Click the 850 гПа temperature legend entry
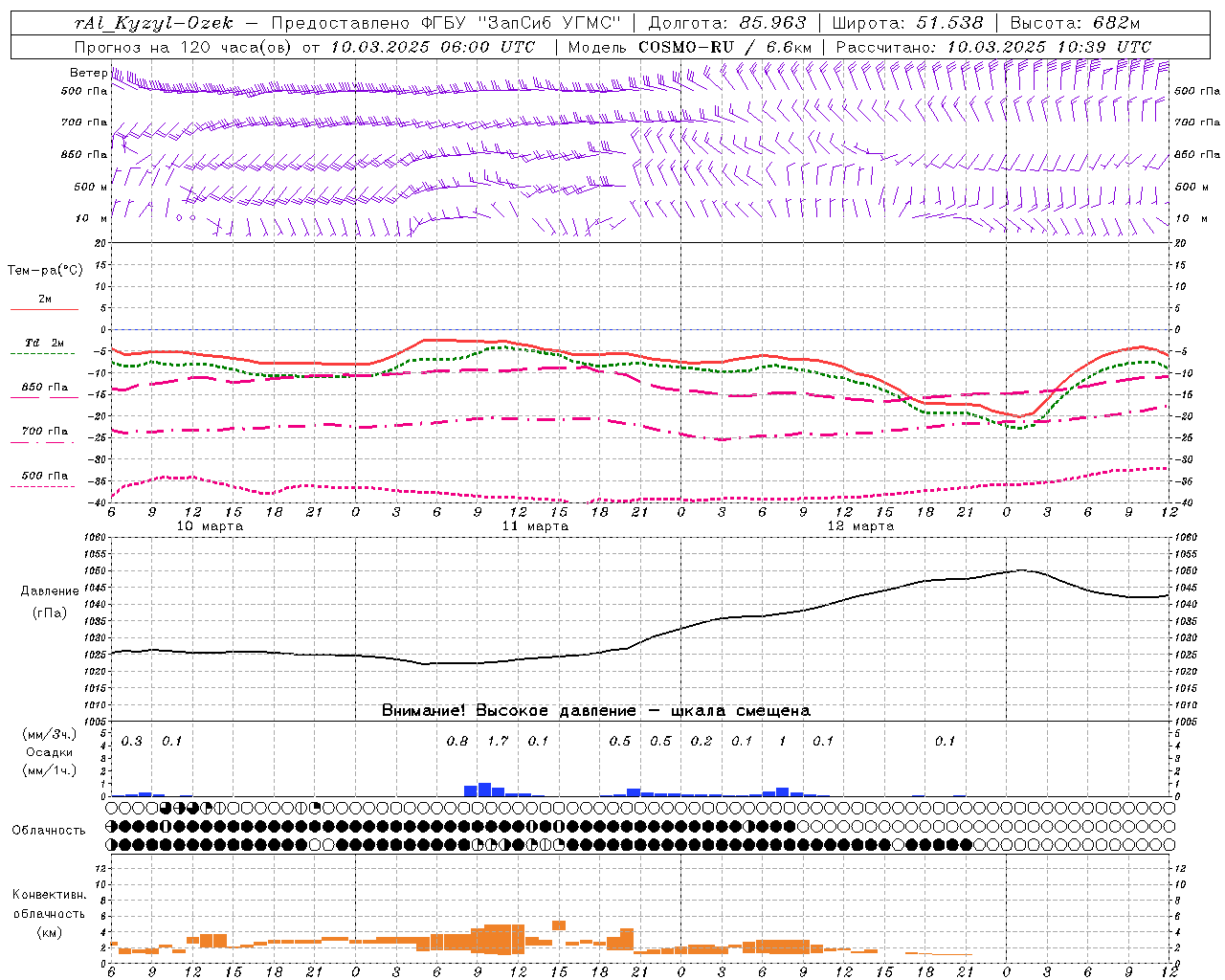The height and width of the screenshot is (980, 1225). 44,388
